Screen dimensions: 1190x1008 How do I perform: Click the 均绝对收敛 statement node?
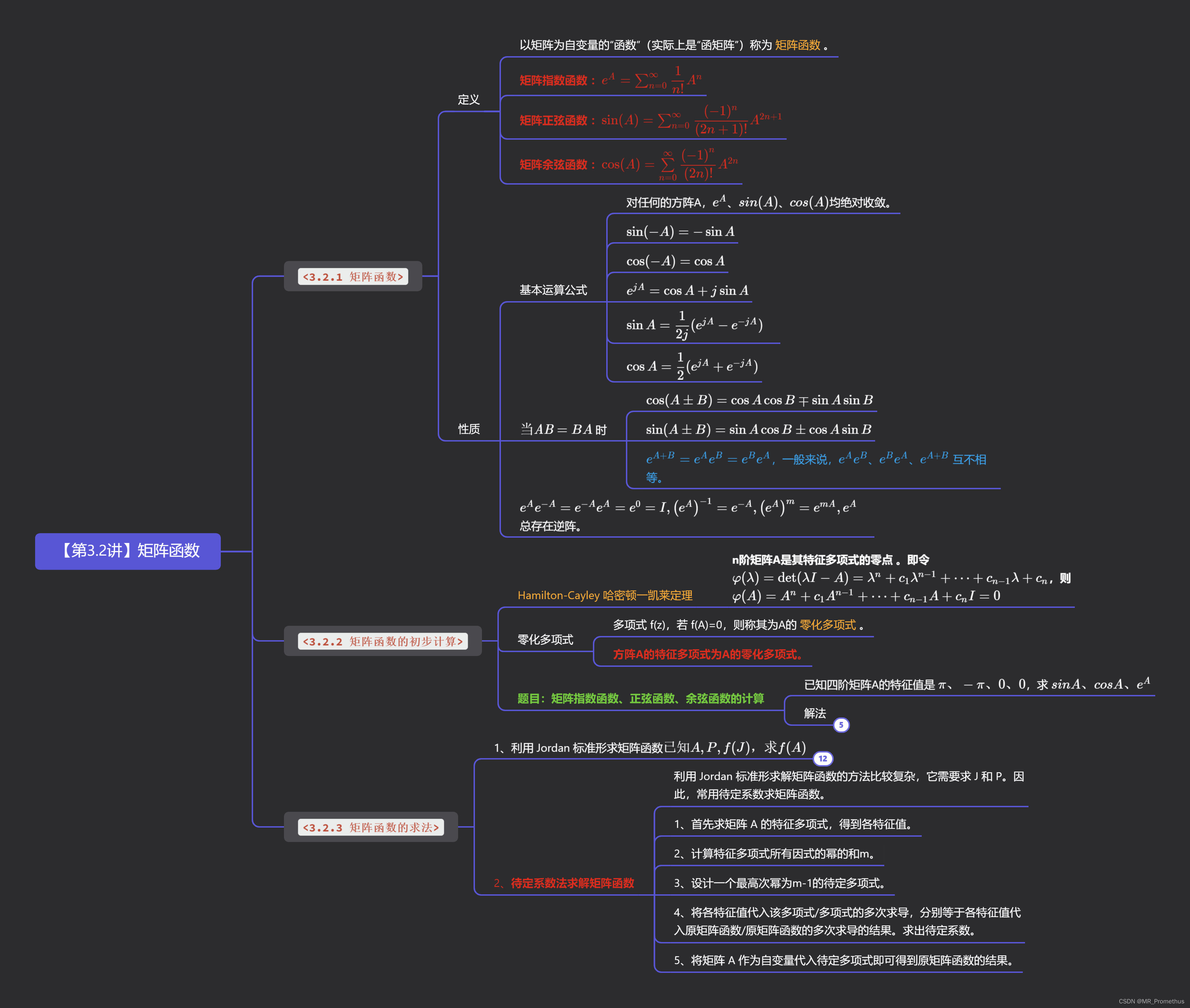pos(761,202)
